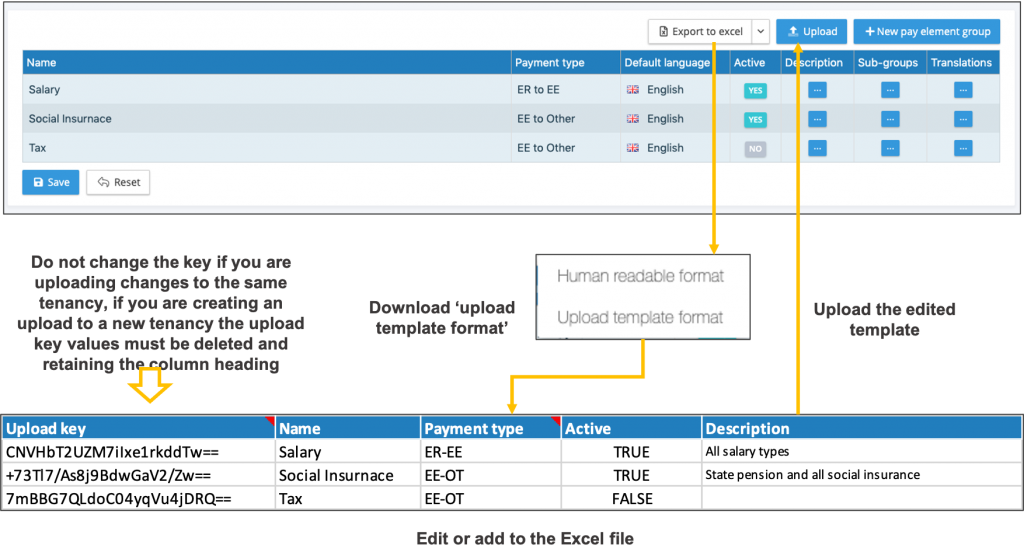
Task: Open Sub-groups ellipsis for Salary row
Action: point(889,90)
